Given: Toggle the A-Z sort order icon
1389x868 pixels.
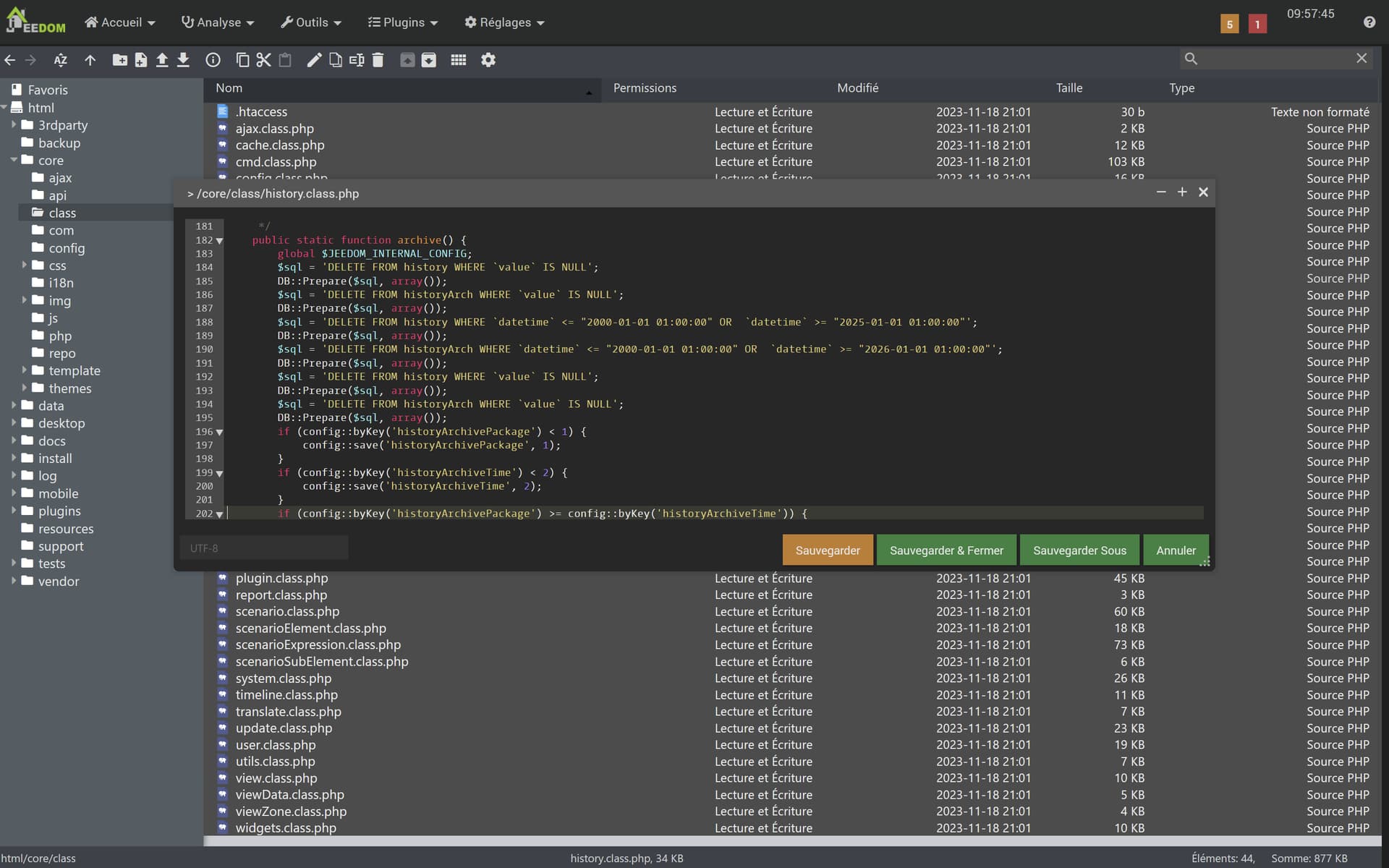Looking at the screenshot, I should 61,60.
